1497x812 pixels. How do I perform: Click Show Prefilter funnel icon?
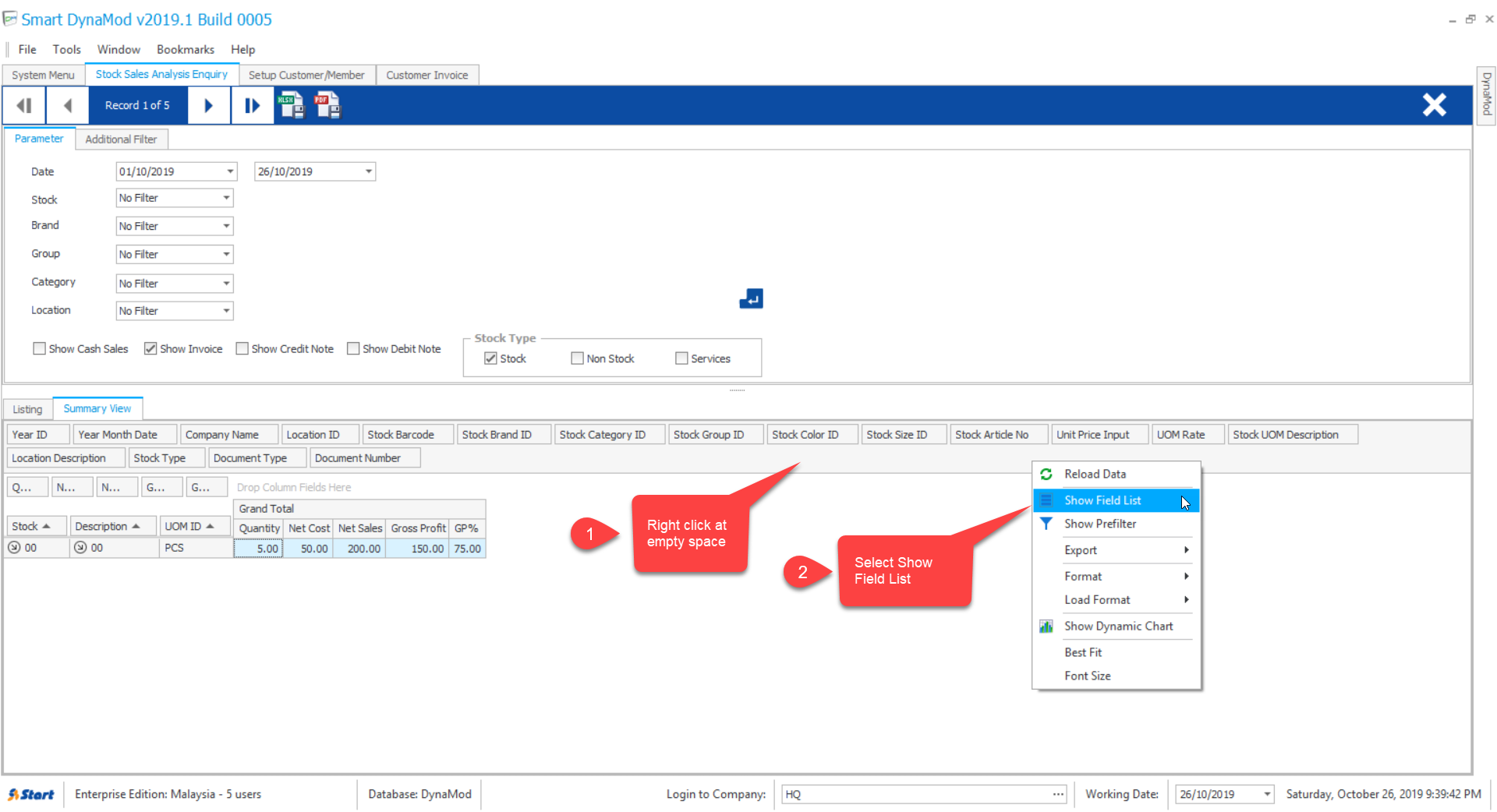point(1046,524)
